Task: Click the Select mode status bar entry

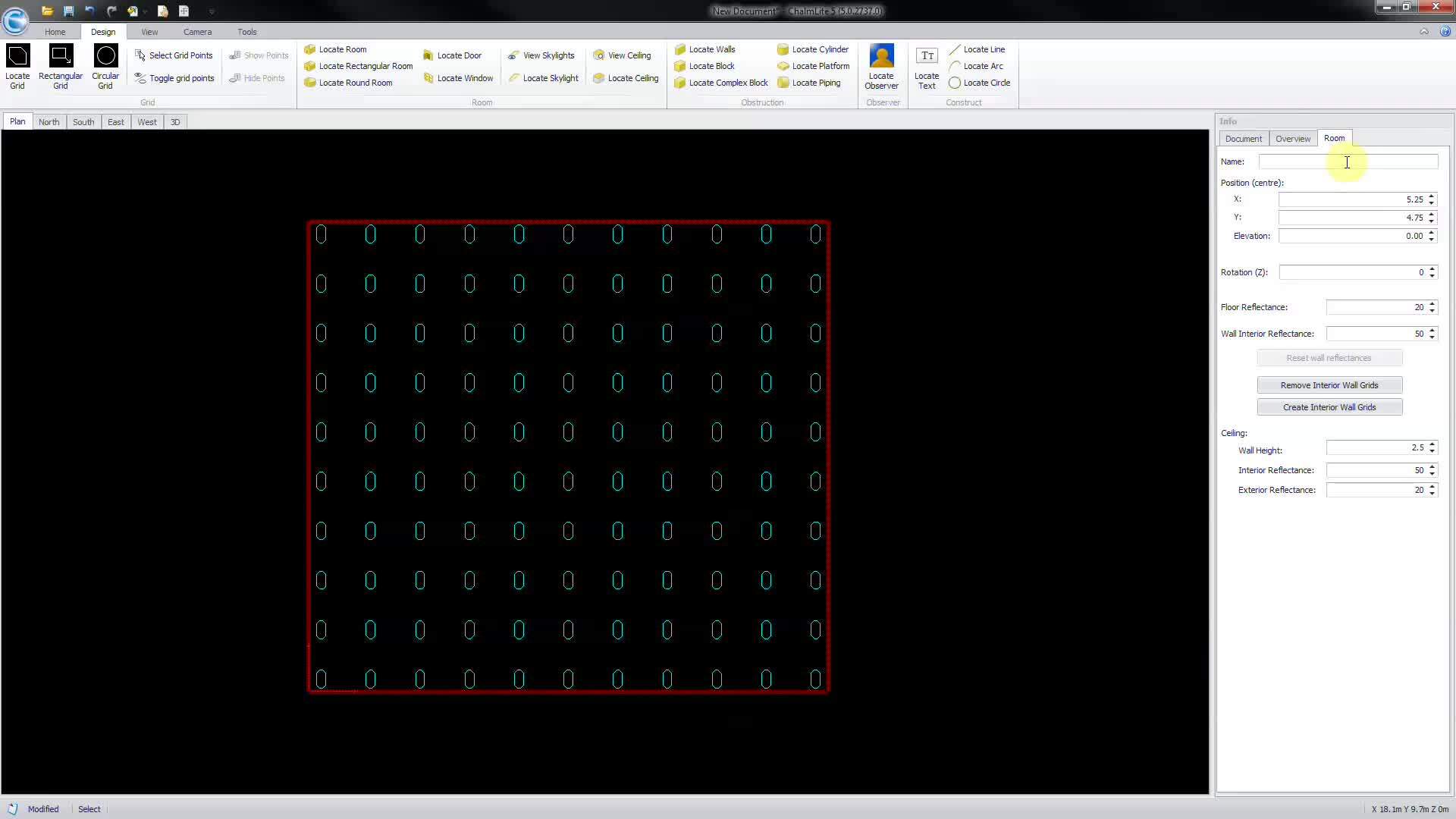Action: [x=89, y=809]
